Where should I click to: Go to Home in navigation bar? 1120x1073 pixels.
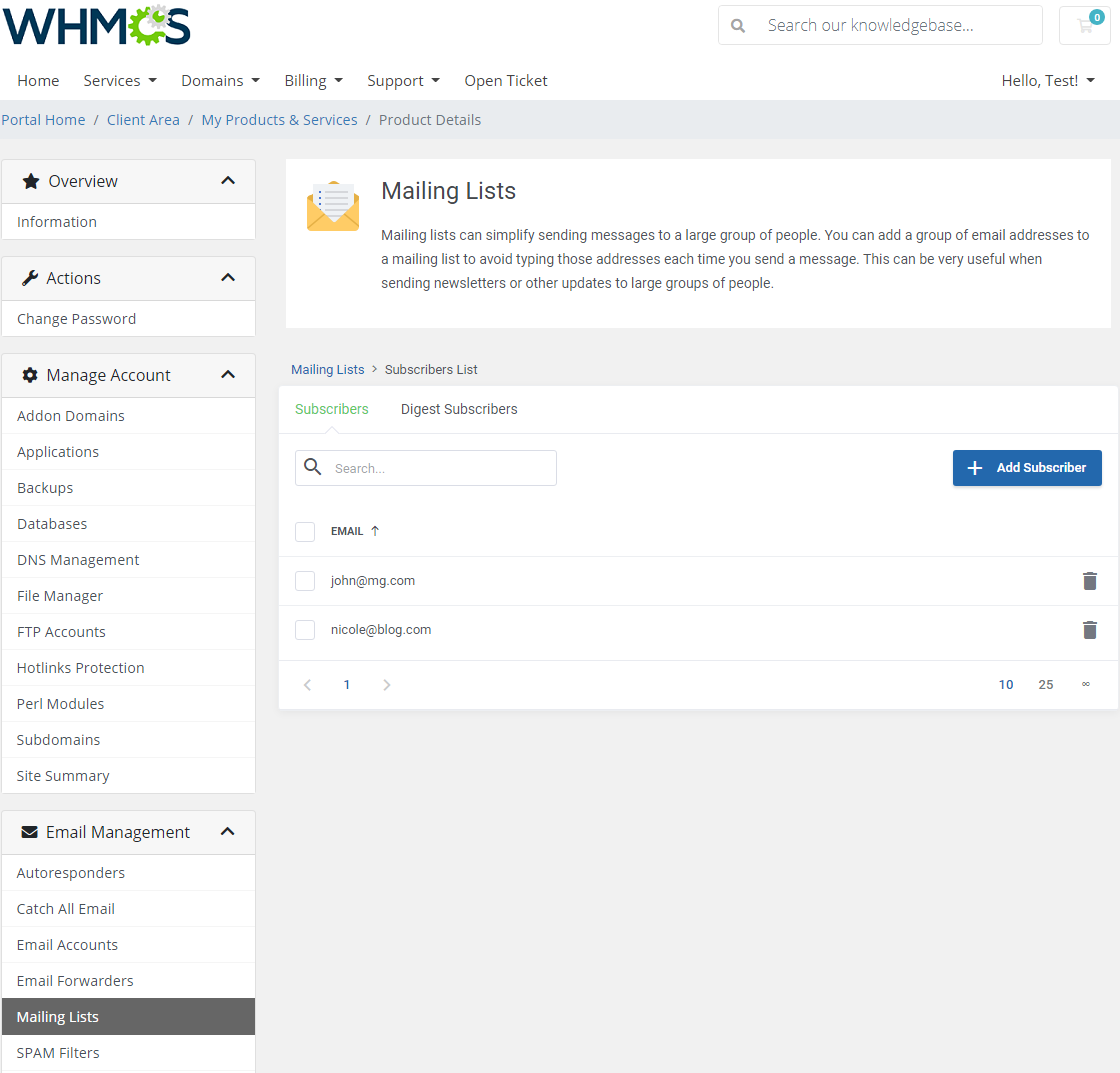point(39,81)
